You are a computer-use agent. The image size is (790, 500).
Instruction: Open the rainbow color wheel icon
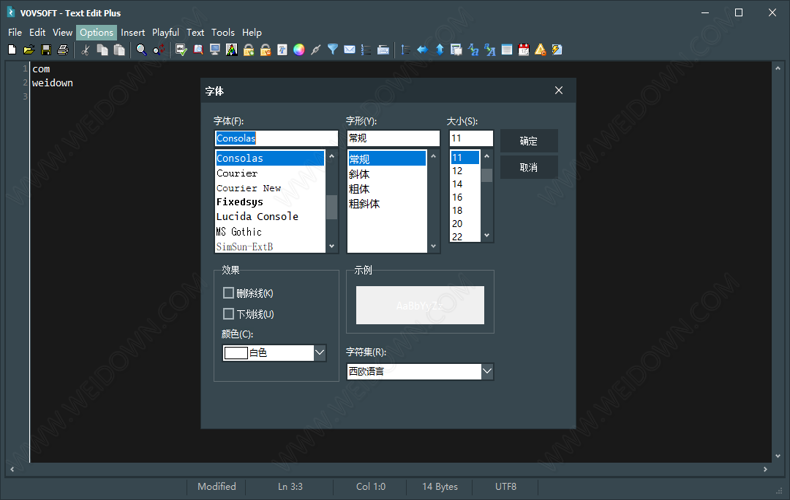pyautogui.click(x=299, y=49)
